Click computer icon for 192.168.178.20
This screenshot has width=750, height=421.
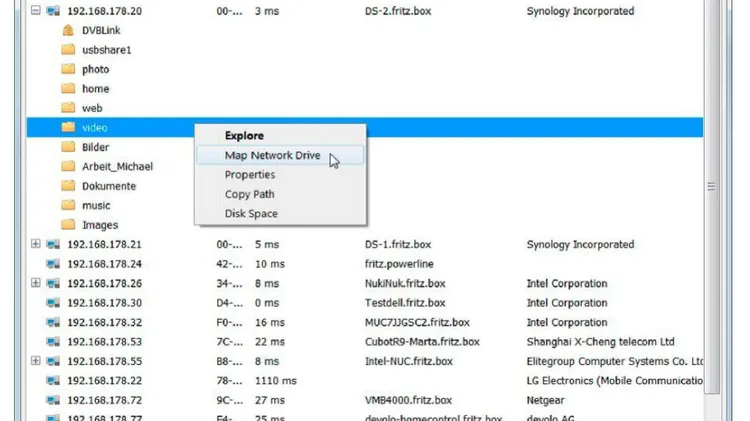click(x=53, y=11)
